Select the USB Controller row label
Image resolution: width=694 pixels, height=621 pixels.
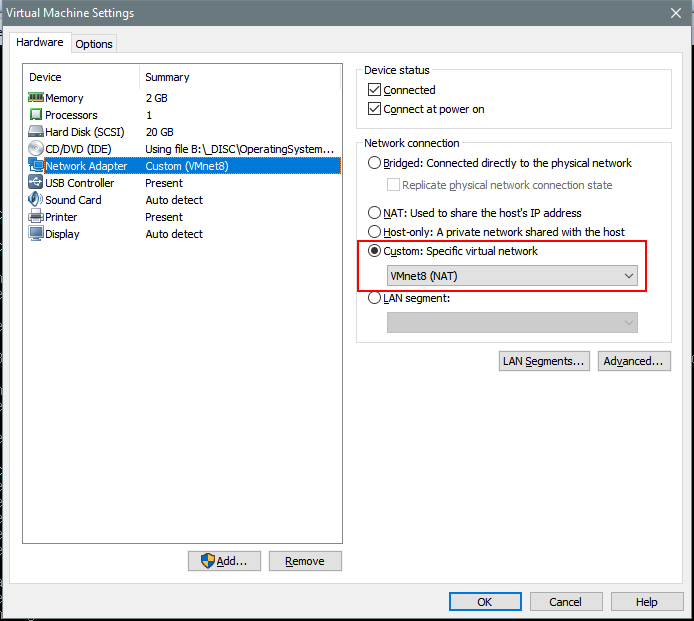[80, 183]
